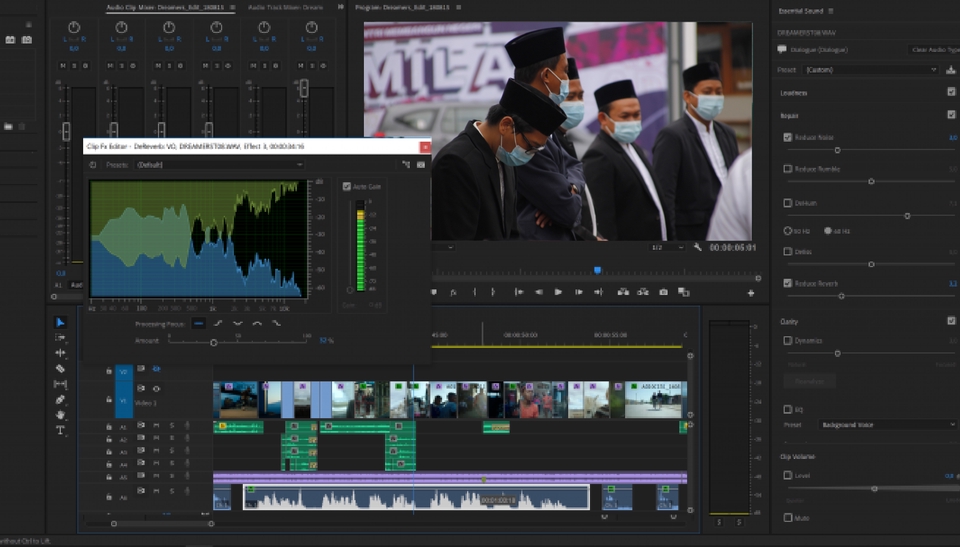The image size is (960, 547).
Task: Open EQ Preset Background Voice dropdown
Action: pos(887,424)
